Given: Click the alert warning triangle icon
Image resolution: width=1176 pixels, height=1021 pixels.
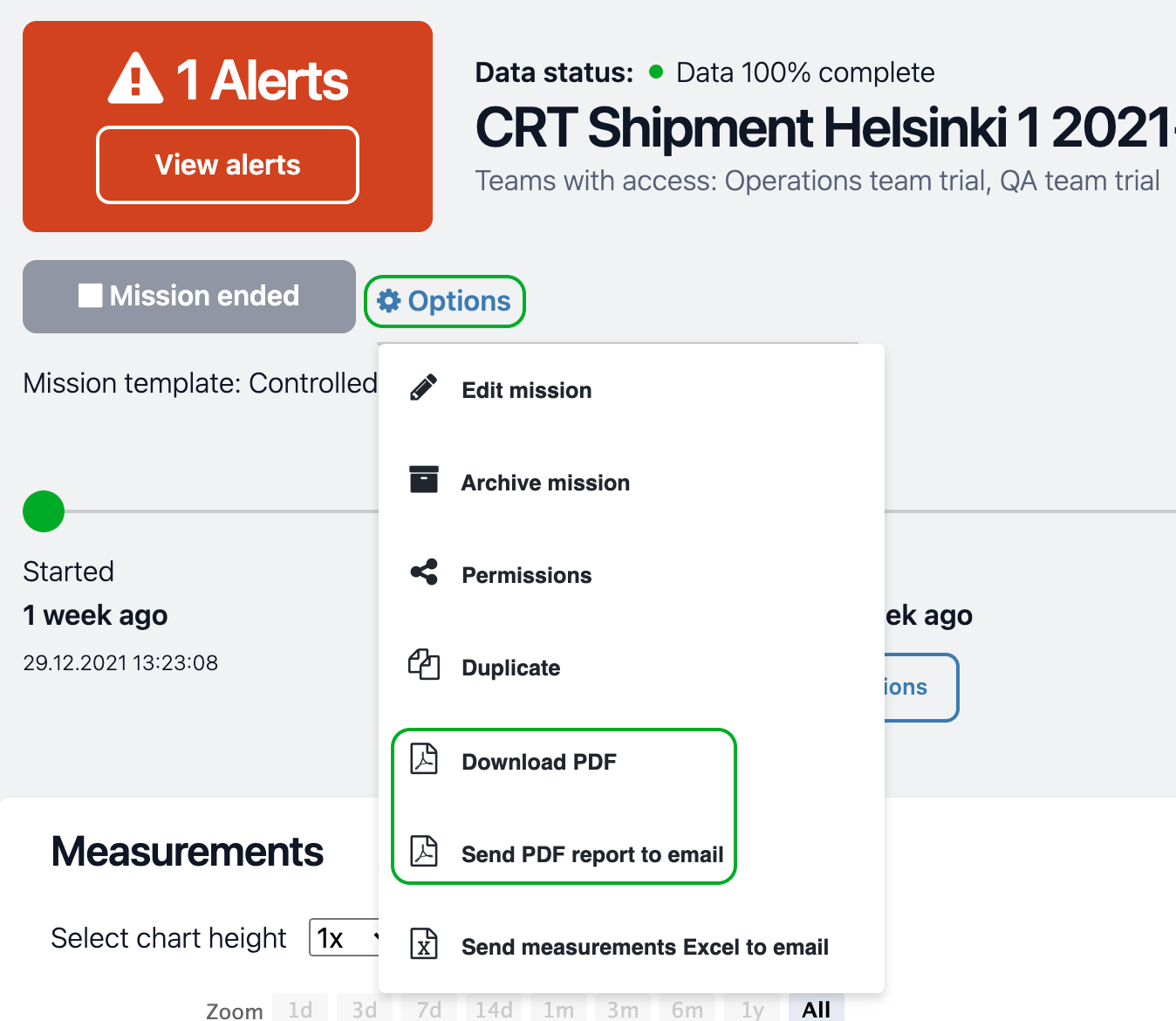Looking at the screenshot, I should coord(135,79).
